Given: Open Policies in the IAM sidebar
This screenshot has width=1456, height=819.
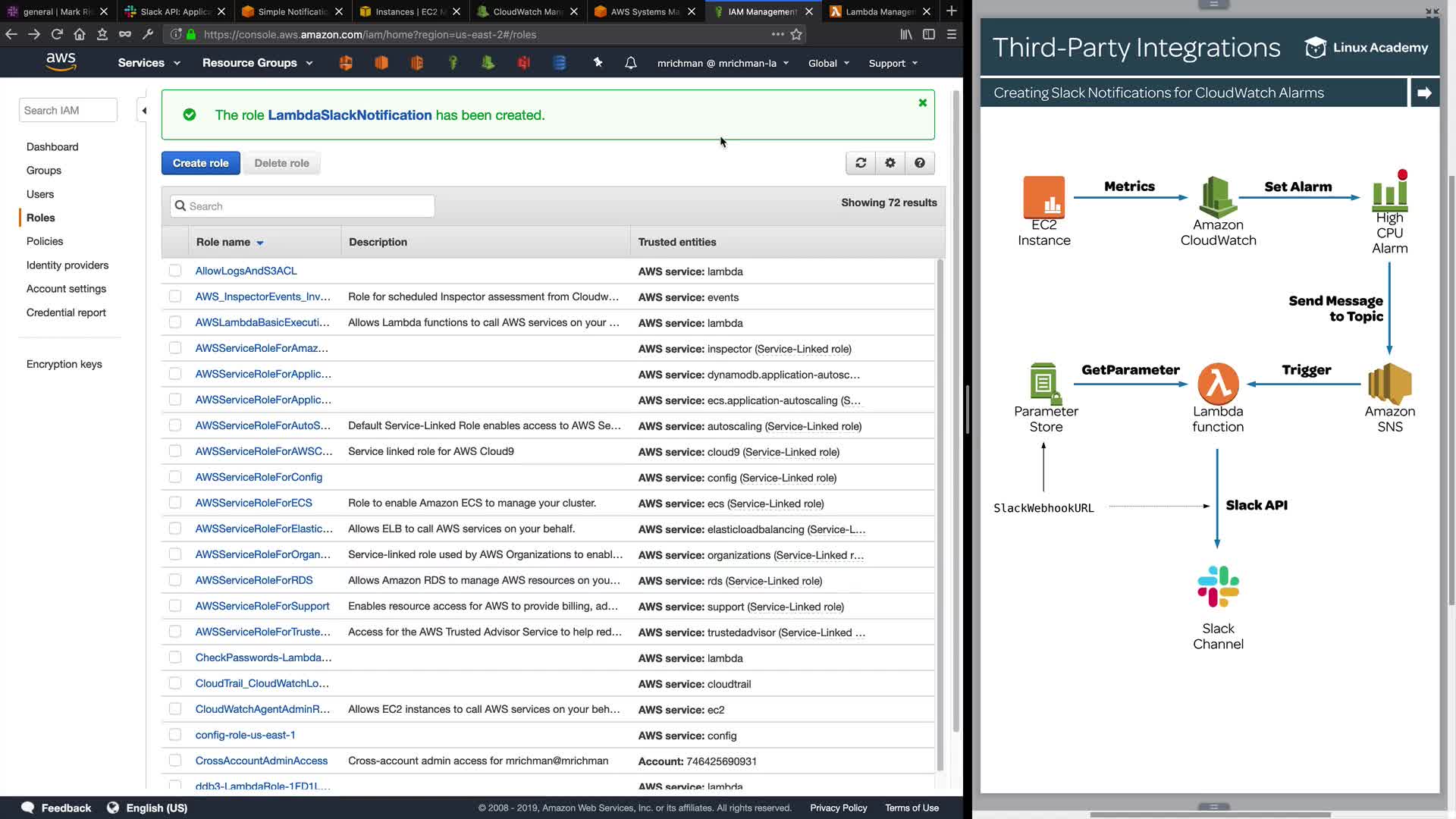Looking at the screenshot, I should [45, 241].
